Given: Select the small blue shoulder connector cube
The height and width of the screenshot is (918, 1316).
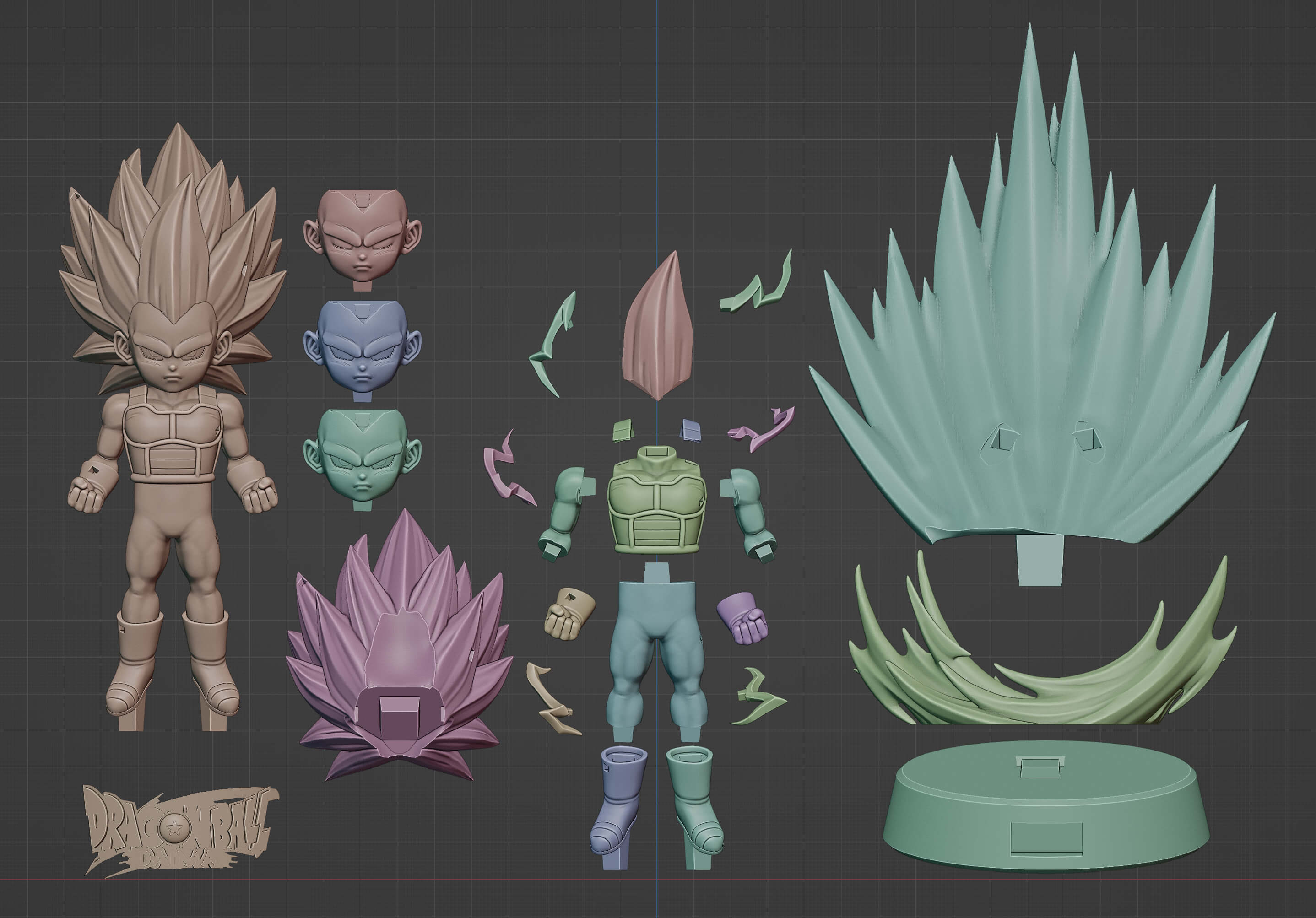Looking at the screenshot, I should pos(691,431).
